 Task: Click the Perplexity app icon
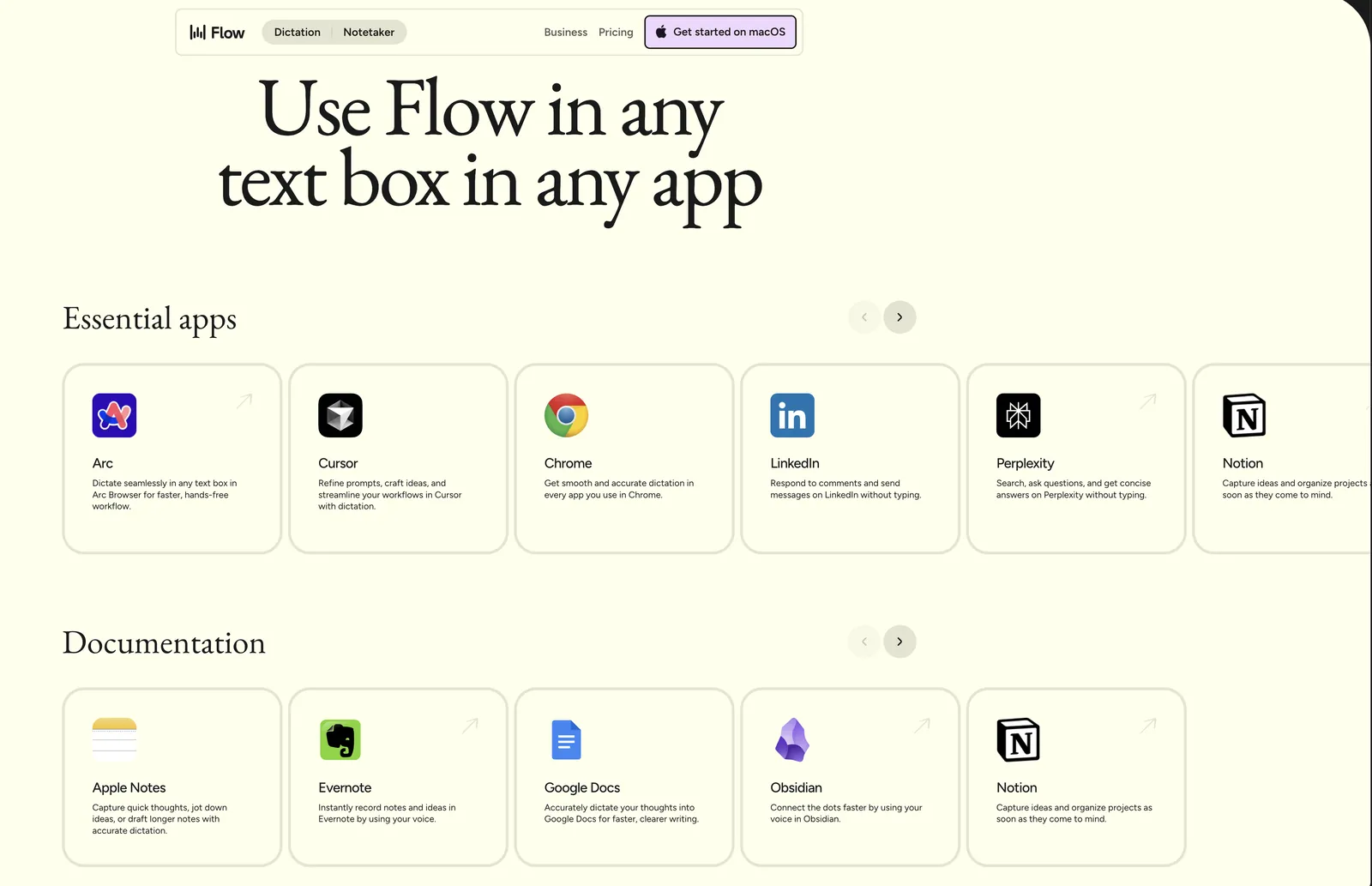(x=1019, y=415)
